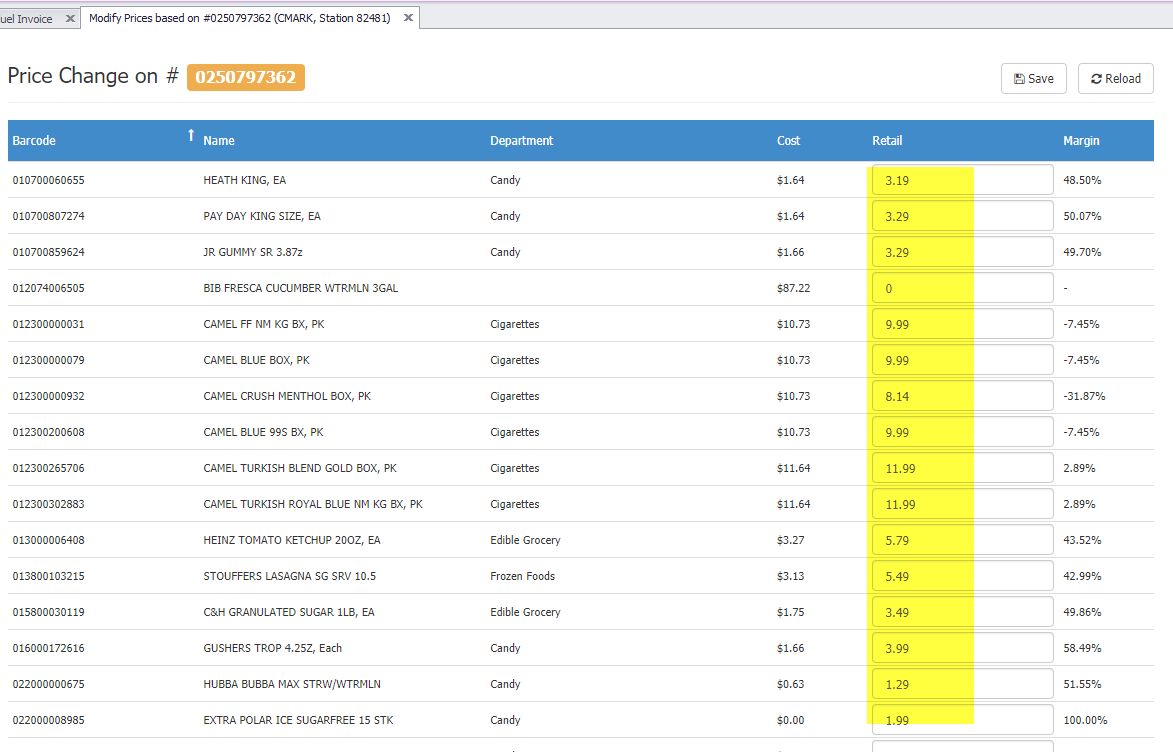
Task: Click Frozen Foods department for Stouffers Lasagna
Action: tap(522, 576)
